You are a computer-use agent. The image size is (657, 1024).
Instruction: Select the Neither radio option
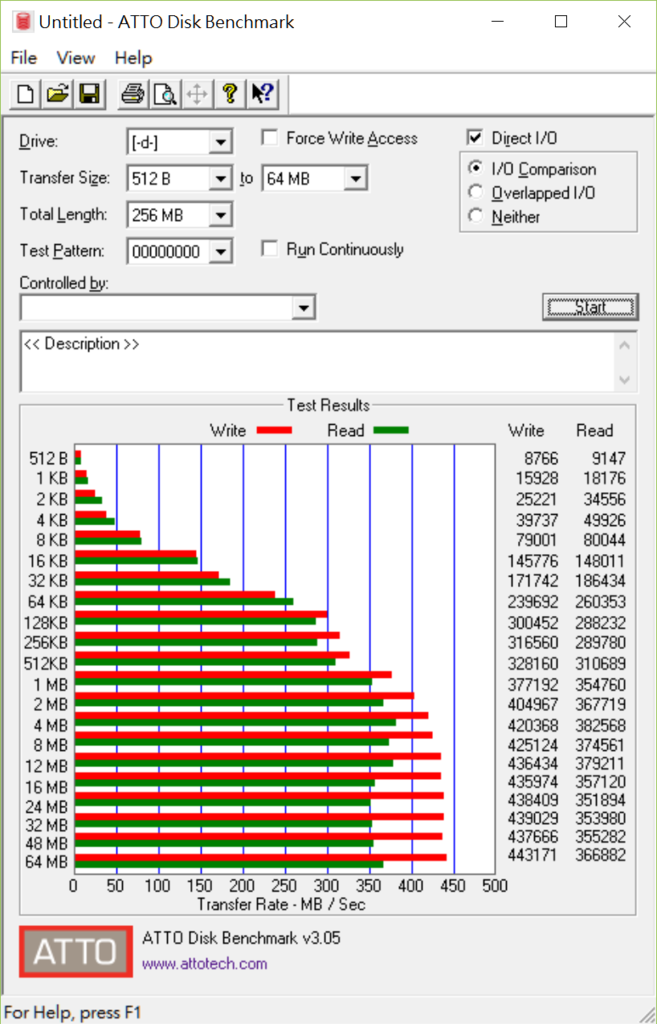pyautogui.click(x=475, y=216)
